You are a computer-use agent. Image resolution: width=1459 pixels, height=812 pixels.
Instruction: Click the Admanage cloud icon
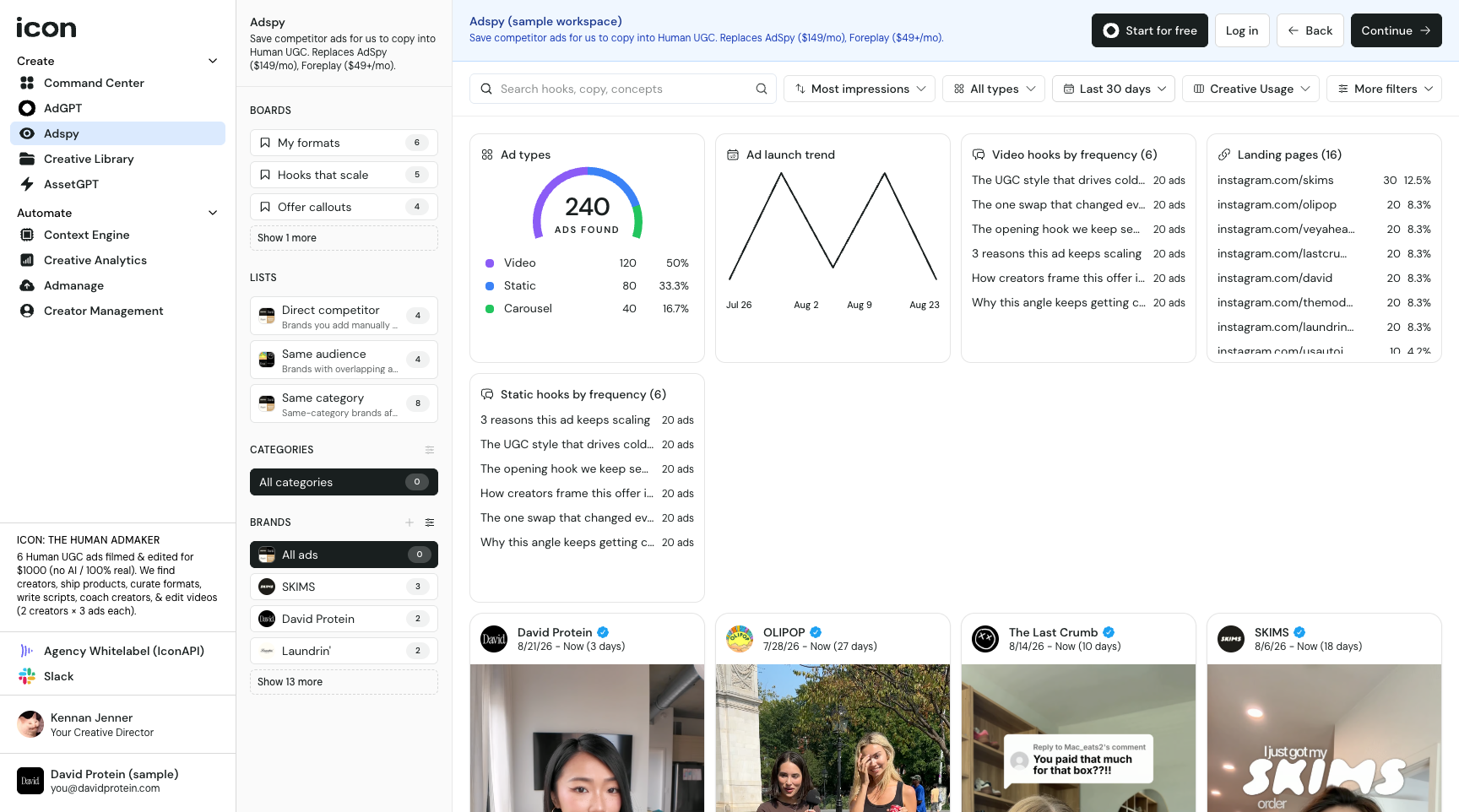click(27, 285)
